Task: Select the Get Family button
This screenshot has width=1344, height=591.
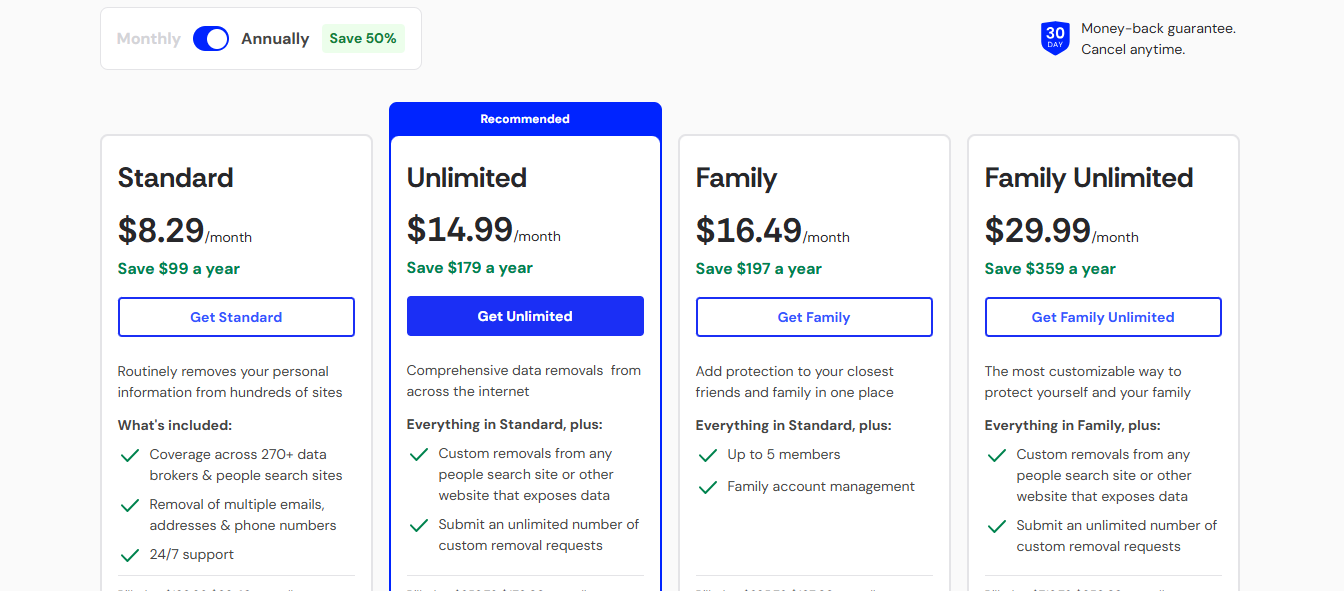Action: [x=814, y=317]
